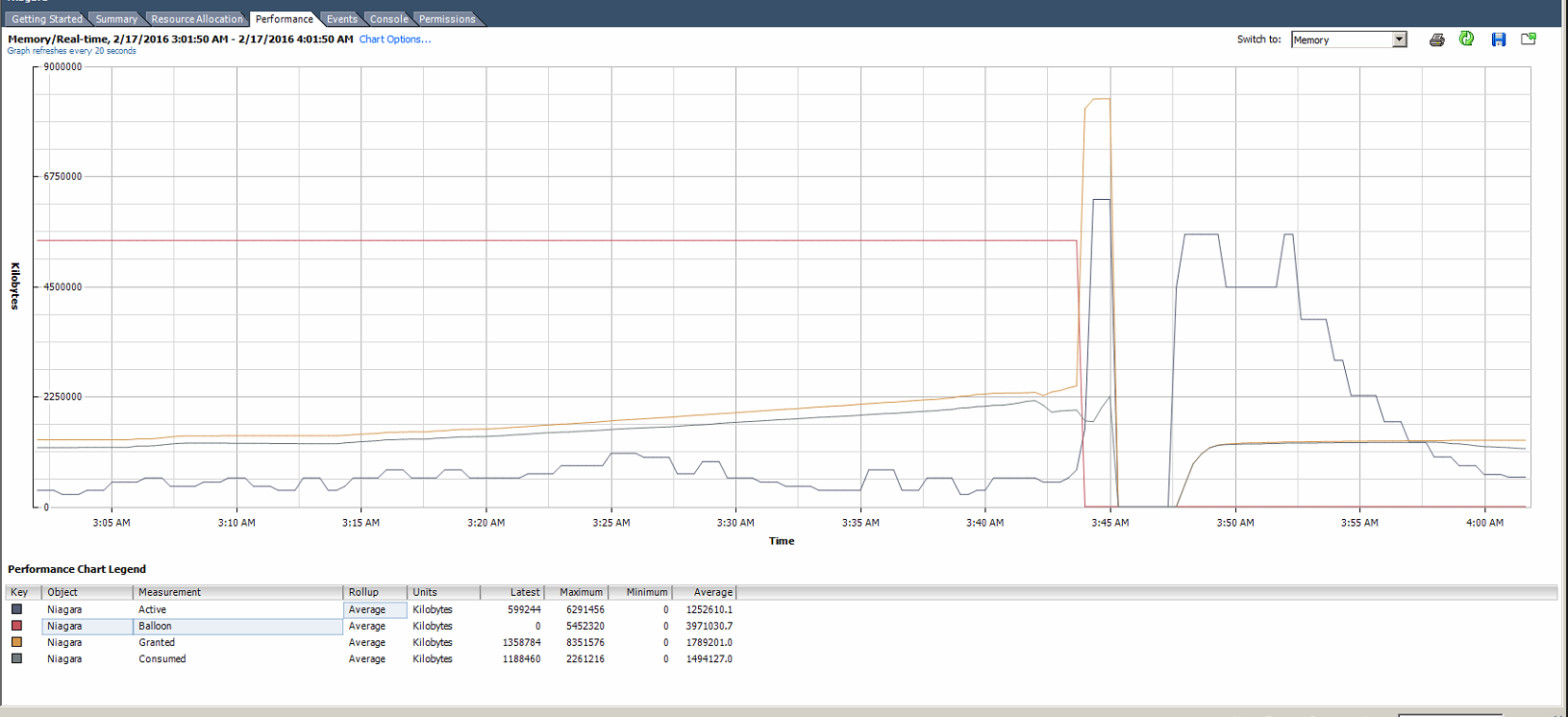Sort legend by the Units column header
Image resolution: width=1568 pixels, height=717 pixels.
coord(443,592)
